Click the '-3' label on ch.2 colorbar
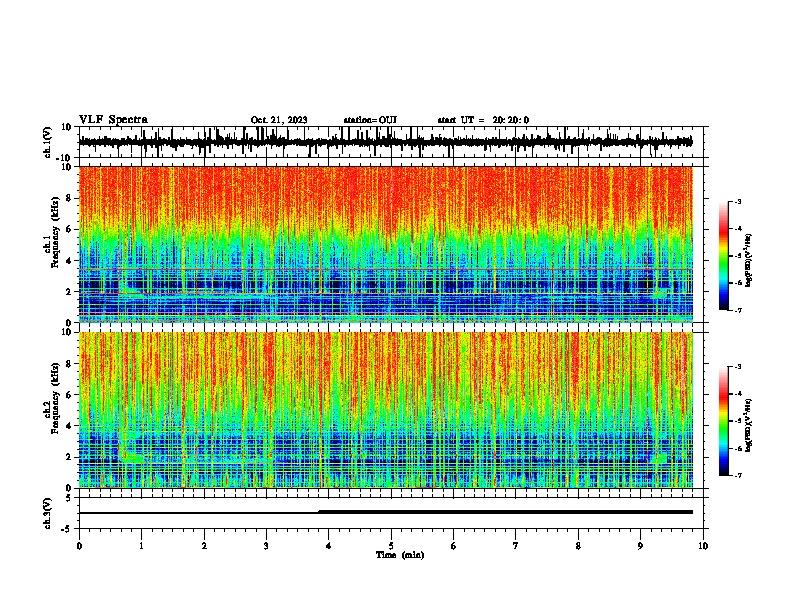Image resolution: width=792 pixels, height=612 pixels. click(x=737, y=367)
